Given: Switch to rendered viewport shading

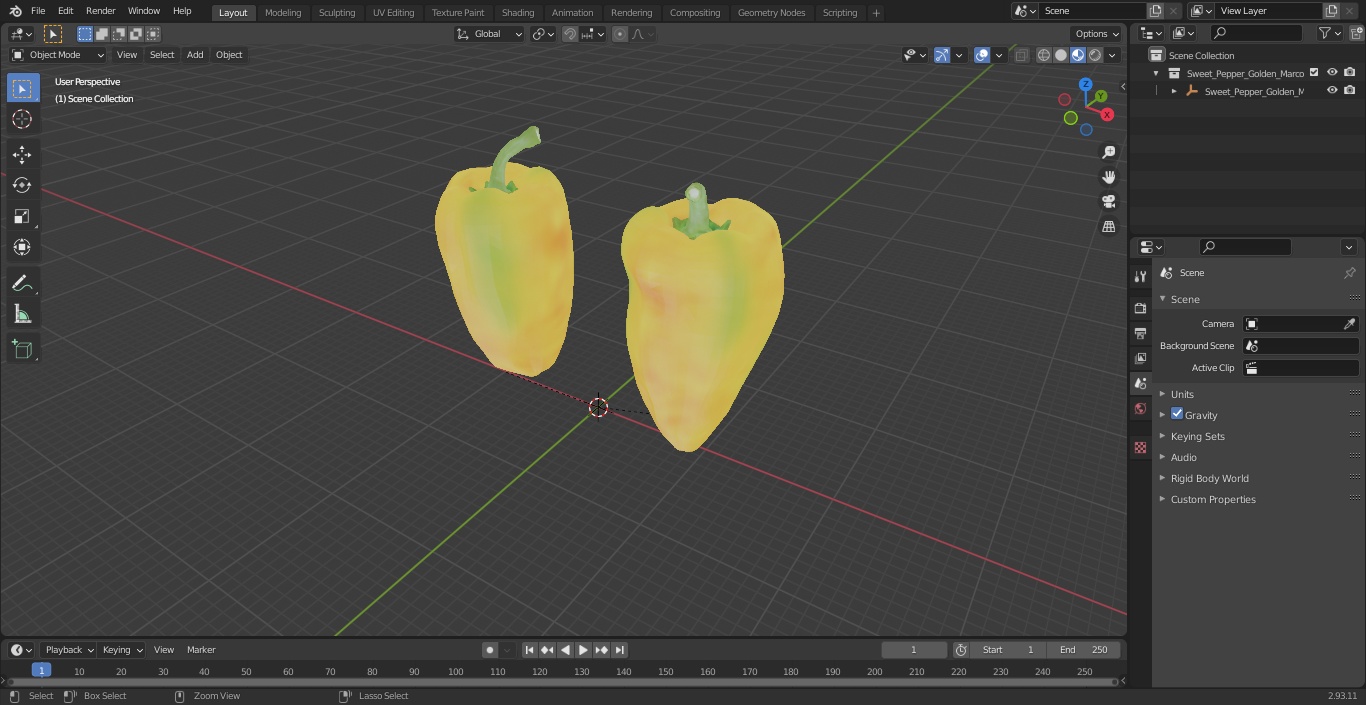Looking at the screenshot, I should (1095, 55).
